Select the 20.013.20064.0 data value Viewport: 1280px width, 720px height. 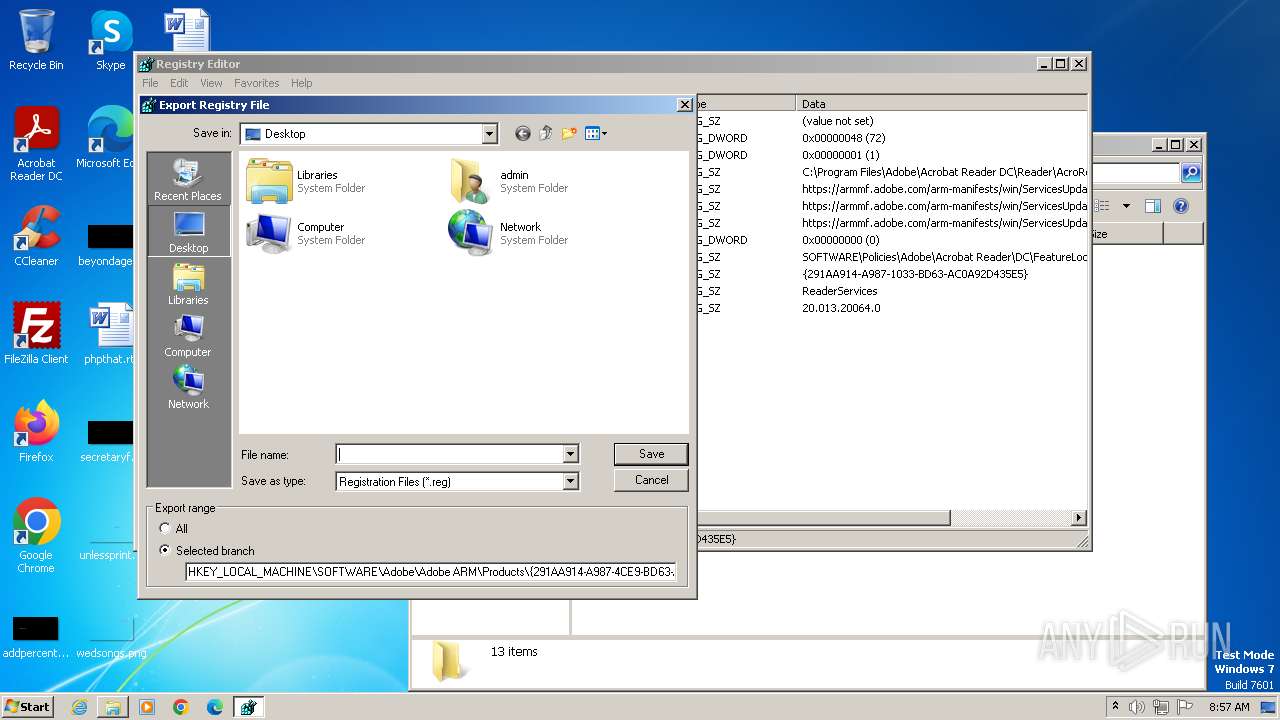[x=841, y=308]
